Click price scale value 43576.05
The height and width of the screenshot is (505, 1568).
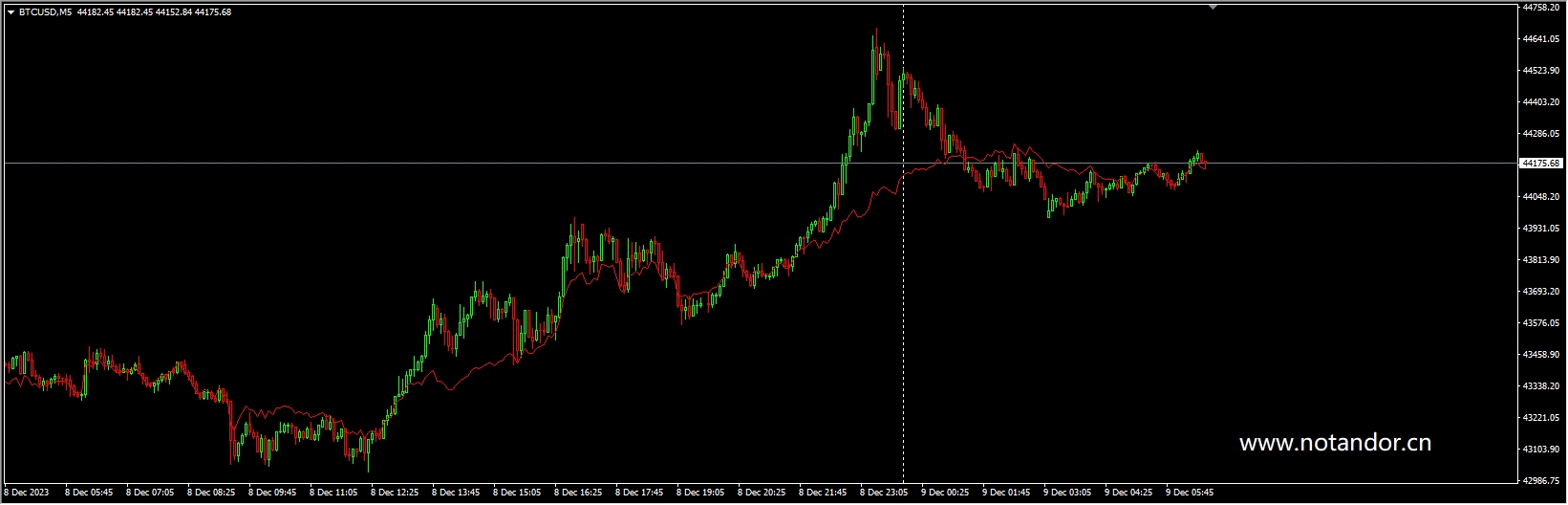1540,323
